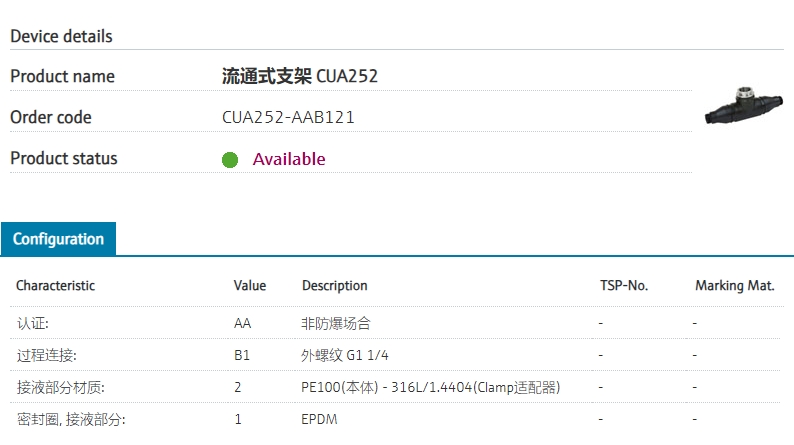
Task: Click the green product status dot
Action: pos(230,160)
